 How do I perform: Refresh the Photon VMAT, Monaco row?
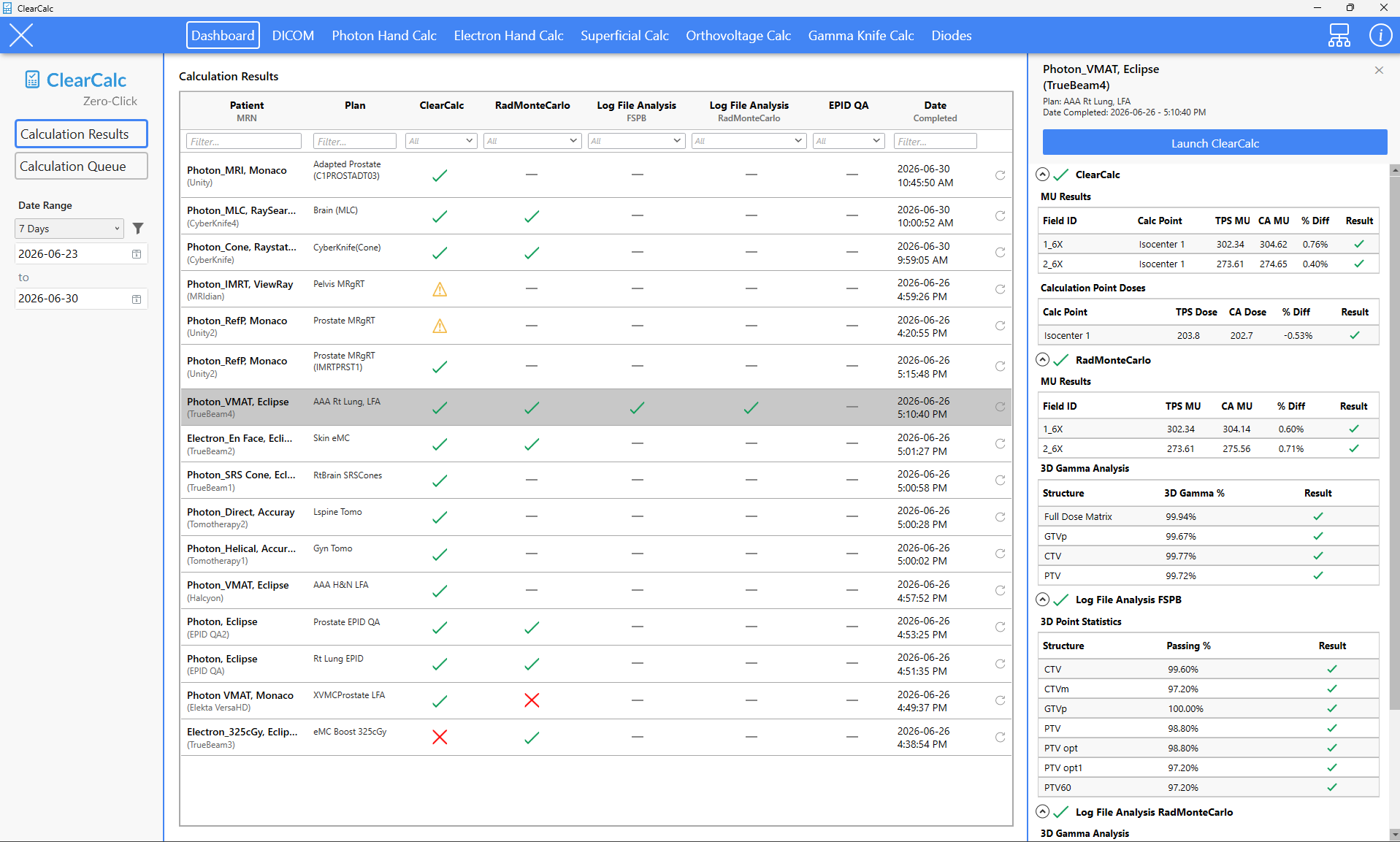click(x=1000, y=700)
